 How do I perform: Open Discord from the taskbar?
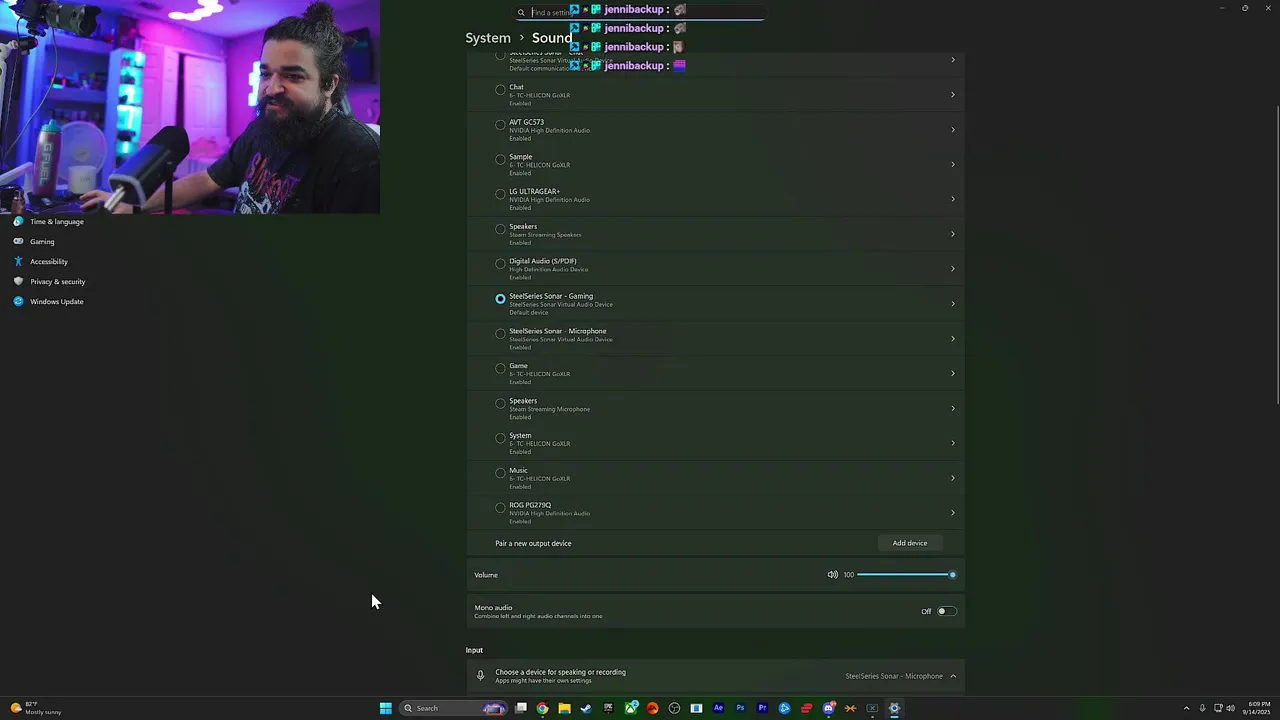[829, 708]
